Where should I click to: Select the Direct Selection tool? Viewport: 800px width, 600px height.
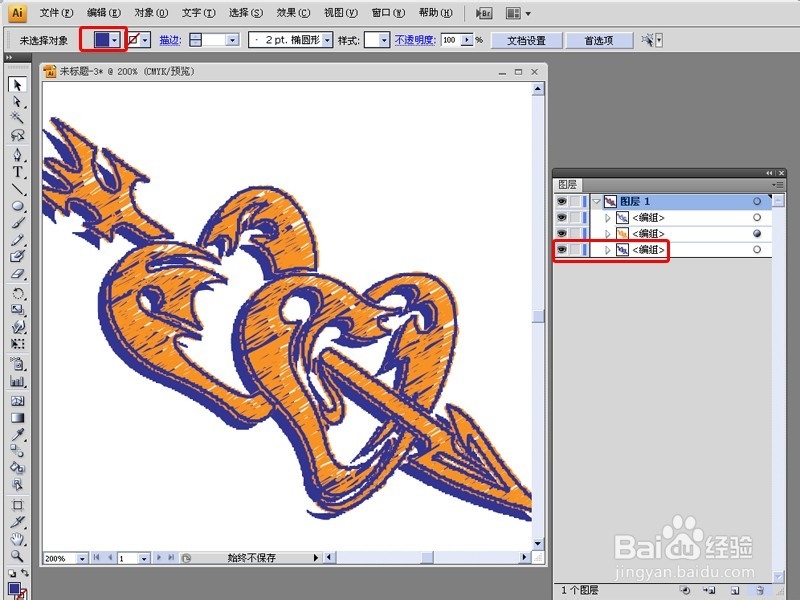[x=17, y=102]
